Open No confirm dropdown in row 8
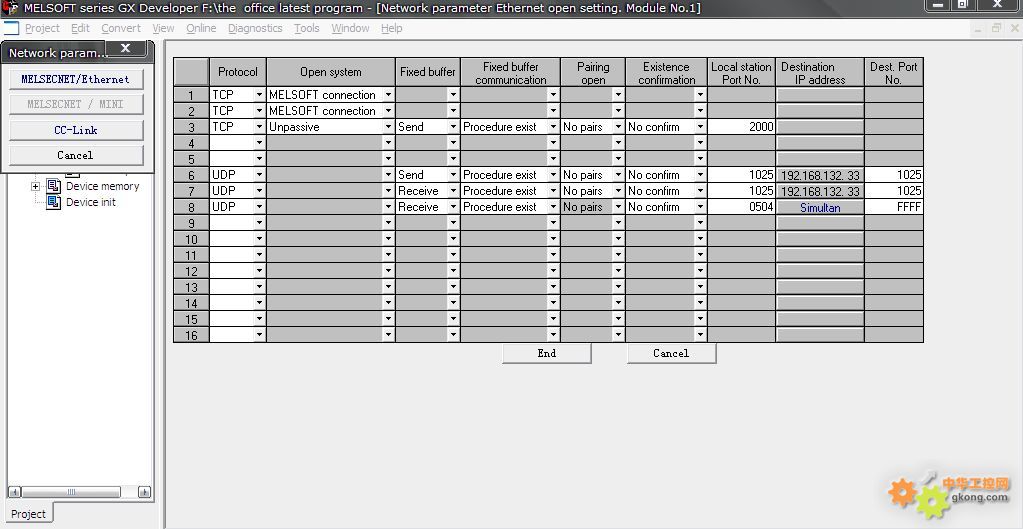The image size is (1023, 529). point(700,207)
